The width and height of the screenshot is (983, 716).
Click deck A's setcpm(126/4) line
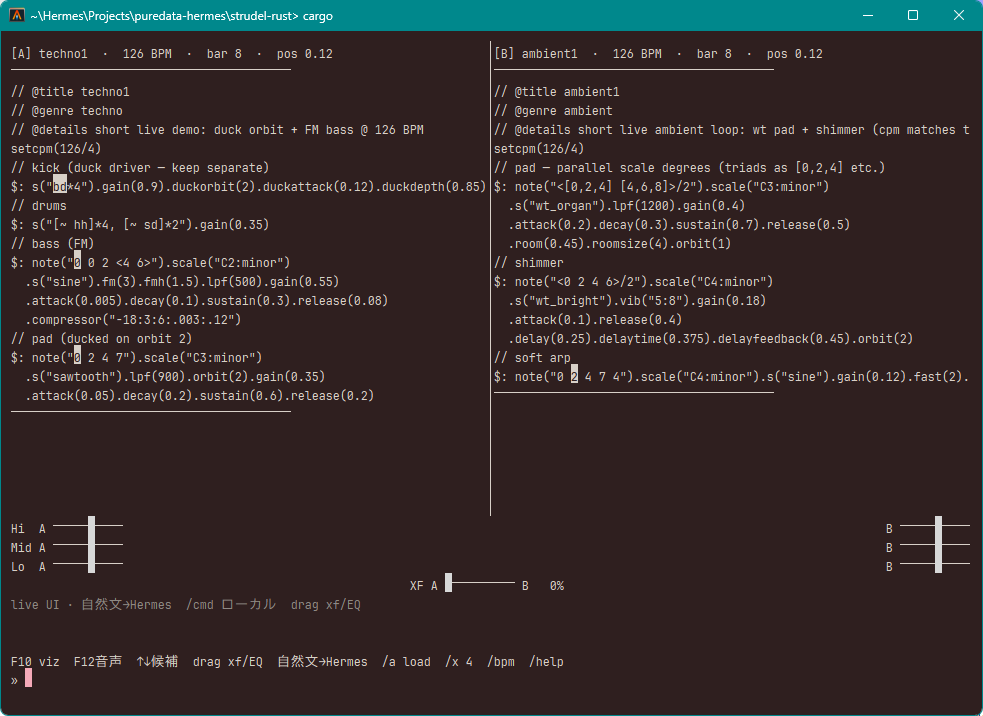tap(56, 149)
